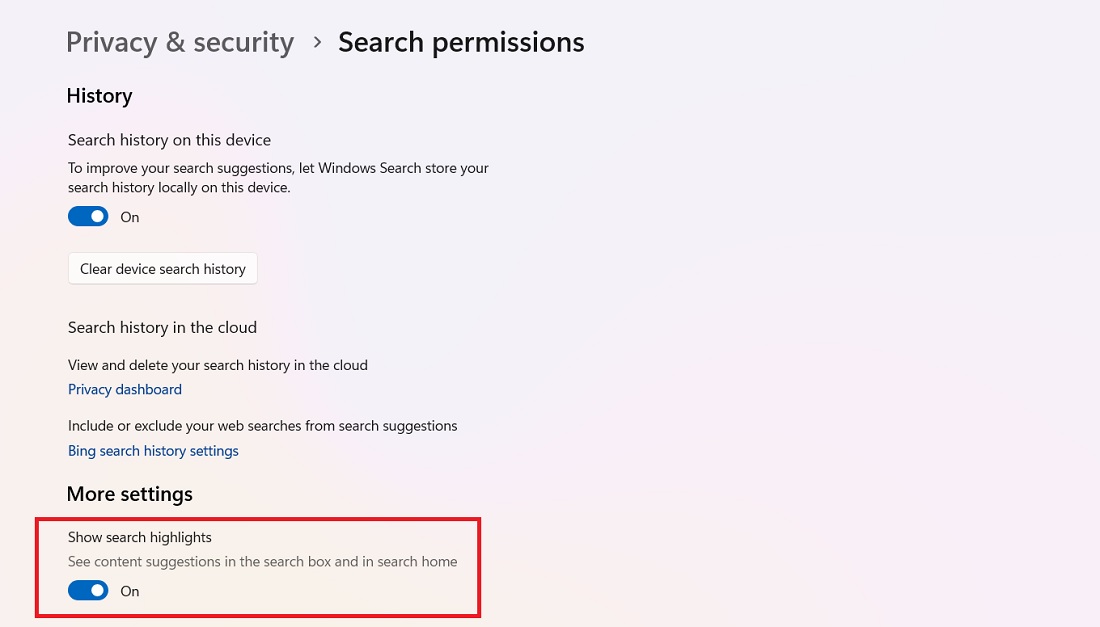Click the On label beside search highlights toggle
The width and height of the screenshot is (1100, 627).
(129, 590)
